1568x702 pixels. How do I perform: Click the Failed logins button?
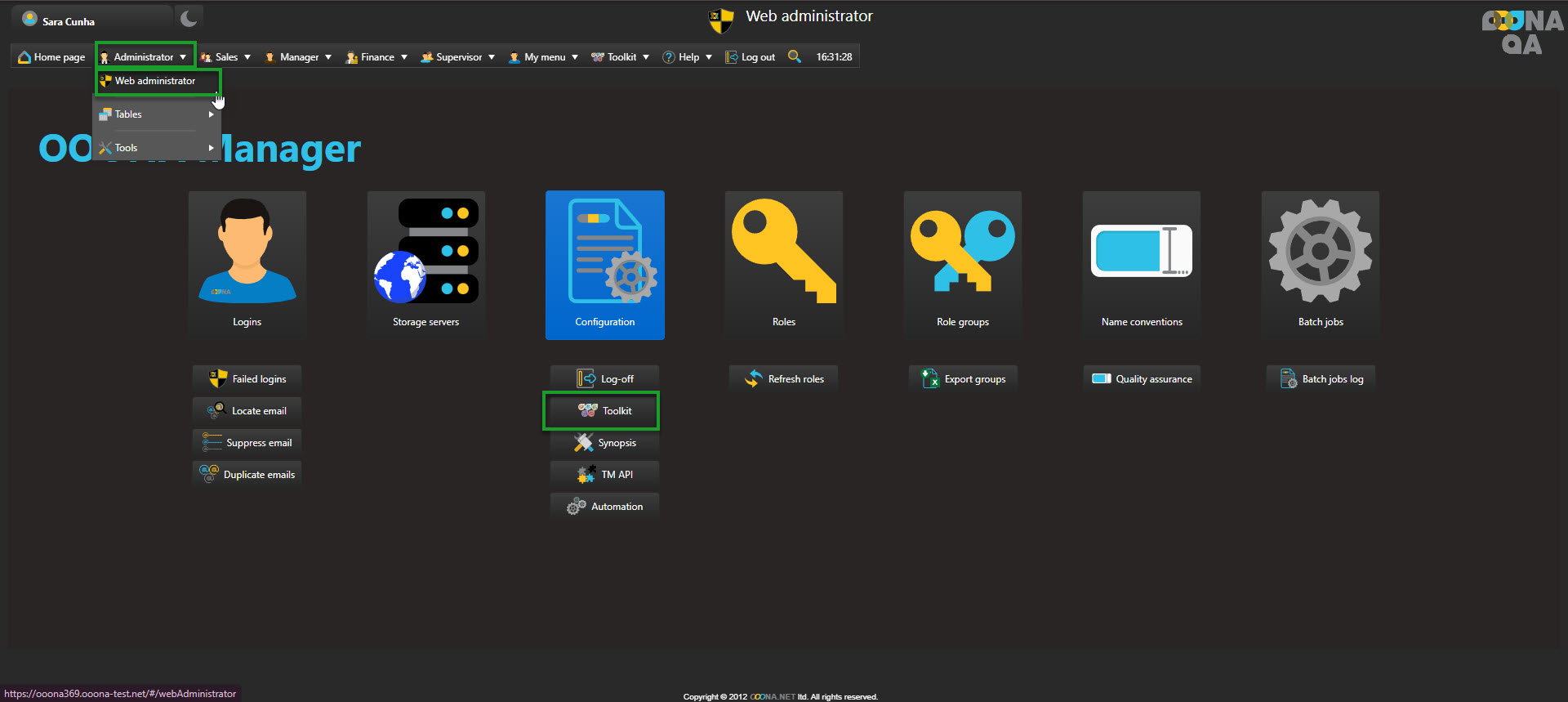(247, 379)
